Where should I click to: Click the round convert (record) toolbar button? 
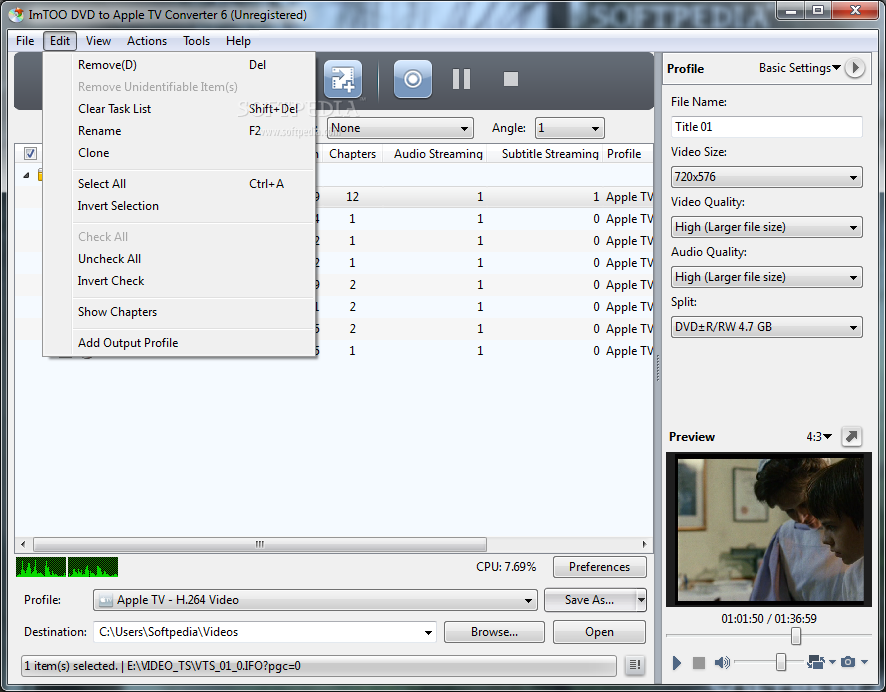coord(412,79)
